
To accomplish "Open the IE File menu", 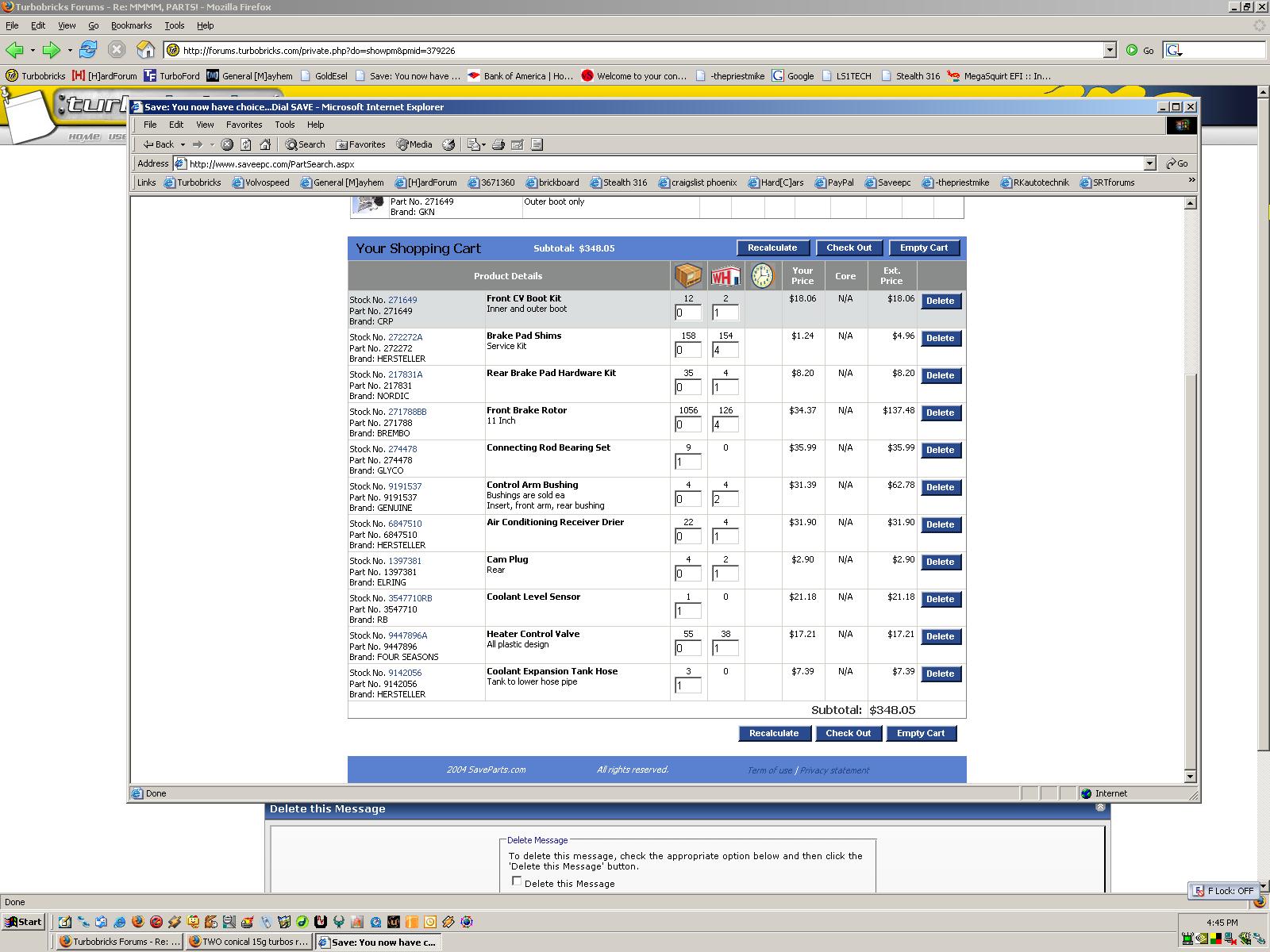I will [149, 125].
